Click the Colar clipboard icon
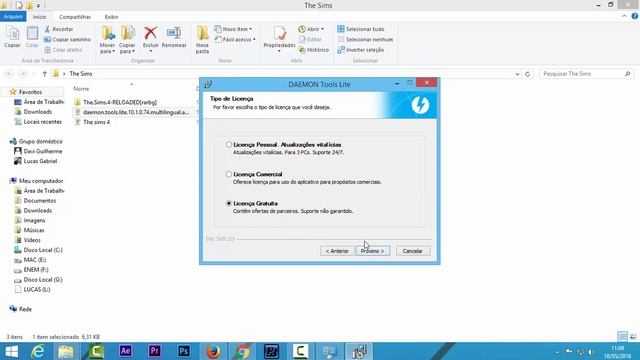 coord(32,37)
